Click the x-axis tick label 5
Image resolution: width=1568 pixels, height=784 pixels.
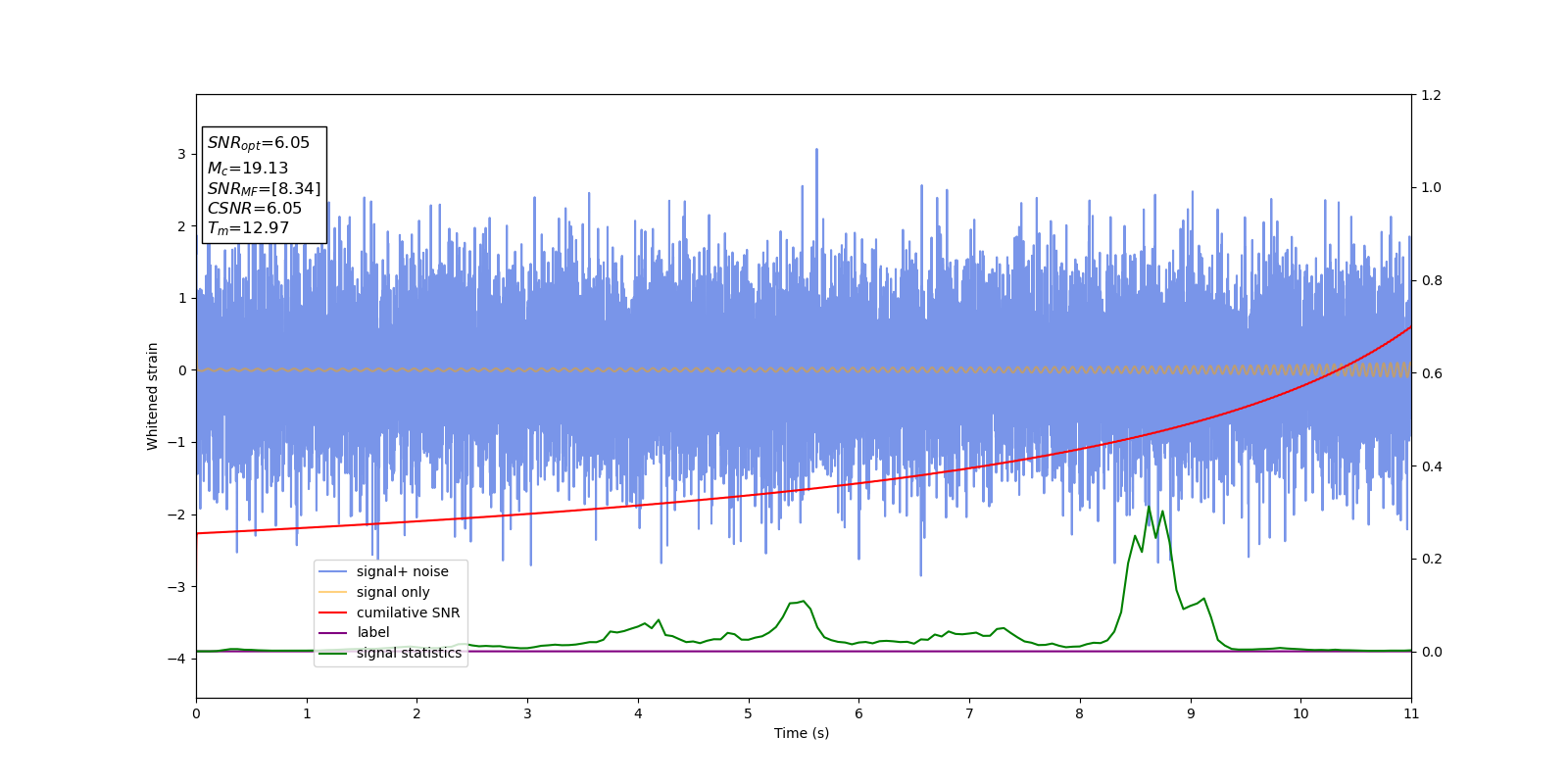tap(749, 713)
